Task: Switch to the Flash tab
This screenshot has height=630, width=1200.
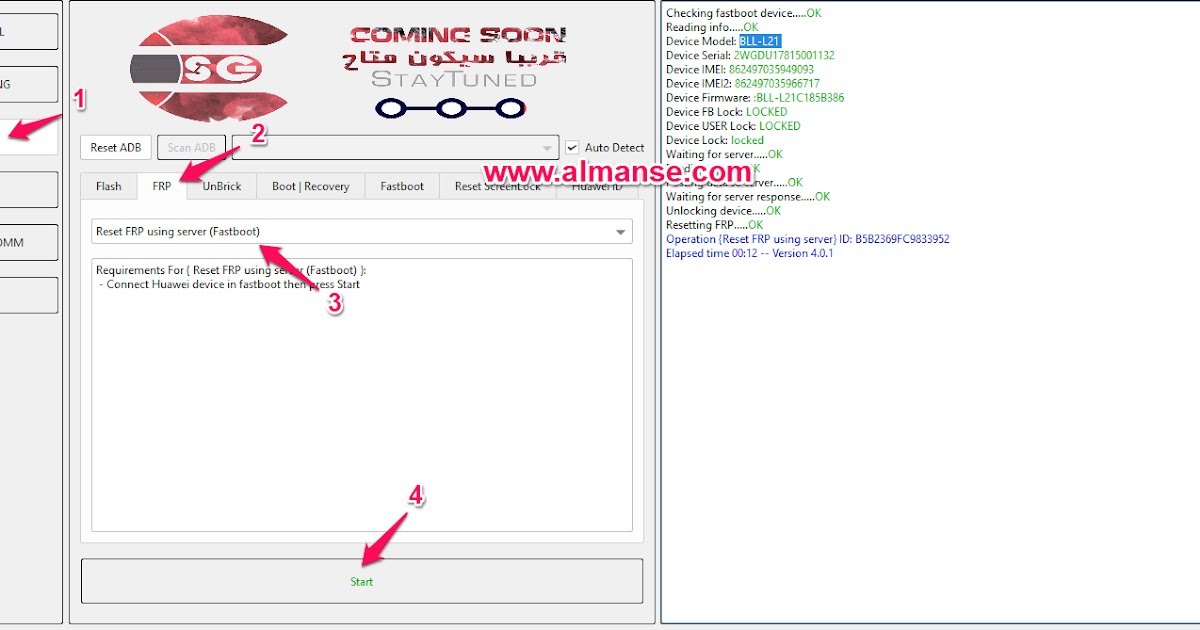Action: click(x=108, y=186)
